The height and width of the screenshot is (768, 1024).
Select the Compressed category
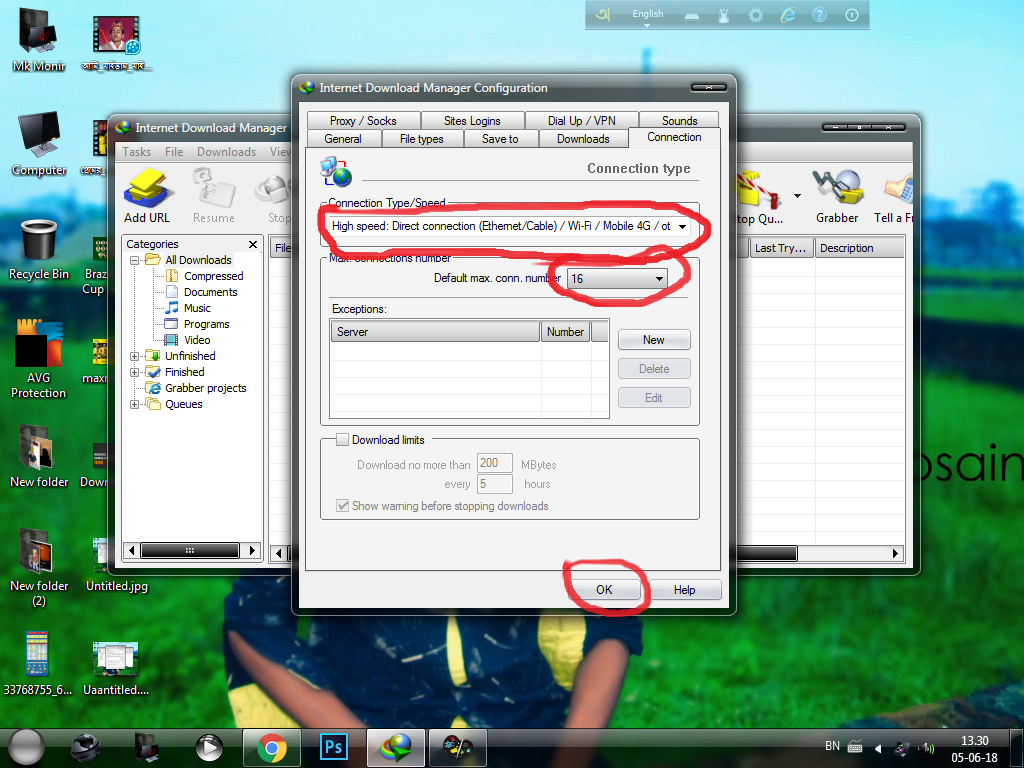(213, 276)
